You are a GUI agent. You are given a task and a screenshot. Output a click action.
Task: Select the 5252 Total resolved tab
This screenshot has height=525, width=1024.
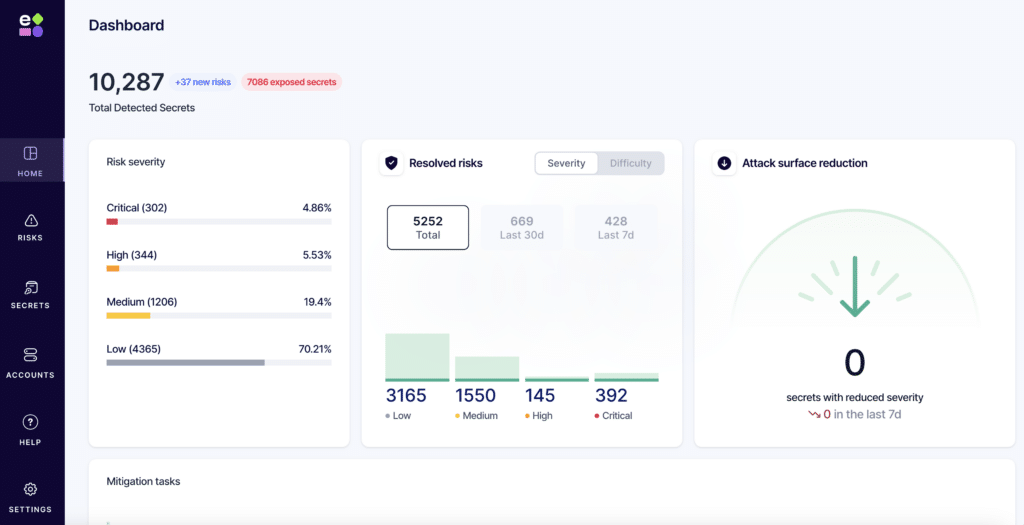click(427, 227)
